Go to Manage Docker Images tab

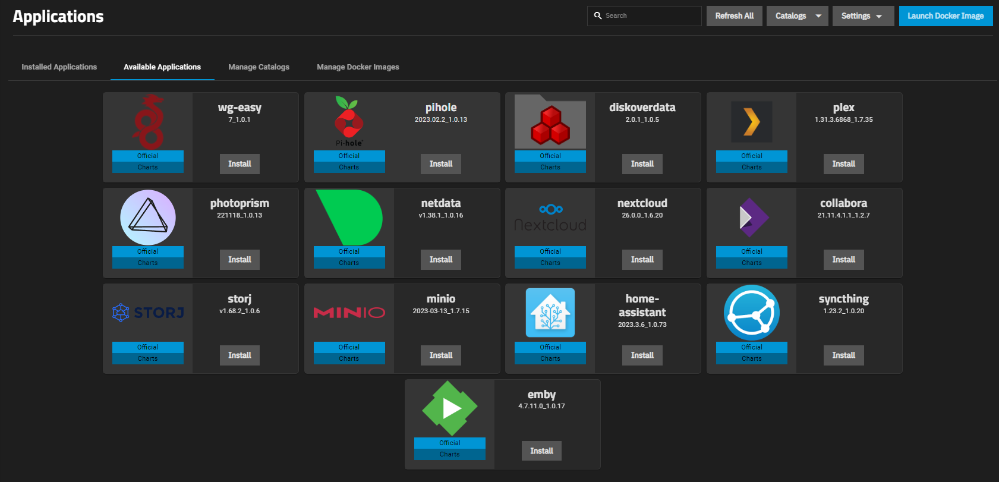coord(358,67)
